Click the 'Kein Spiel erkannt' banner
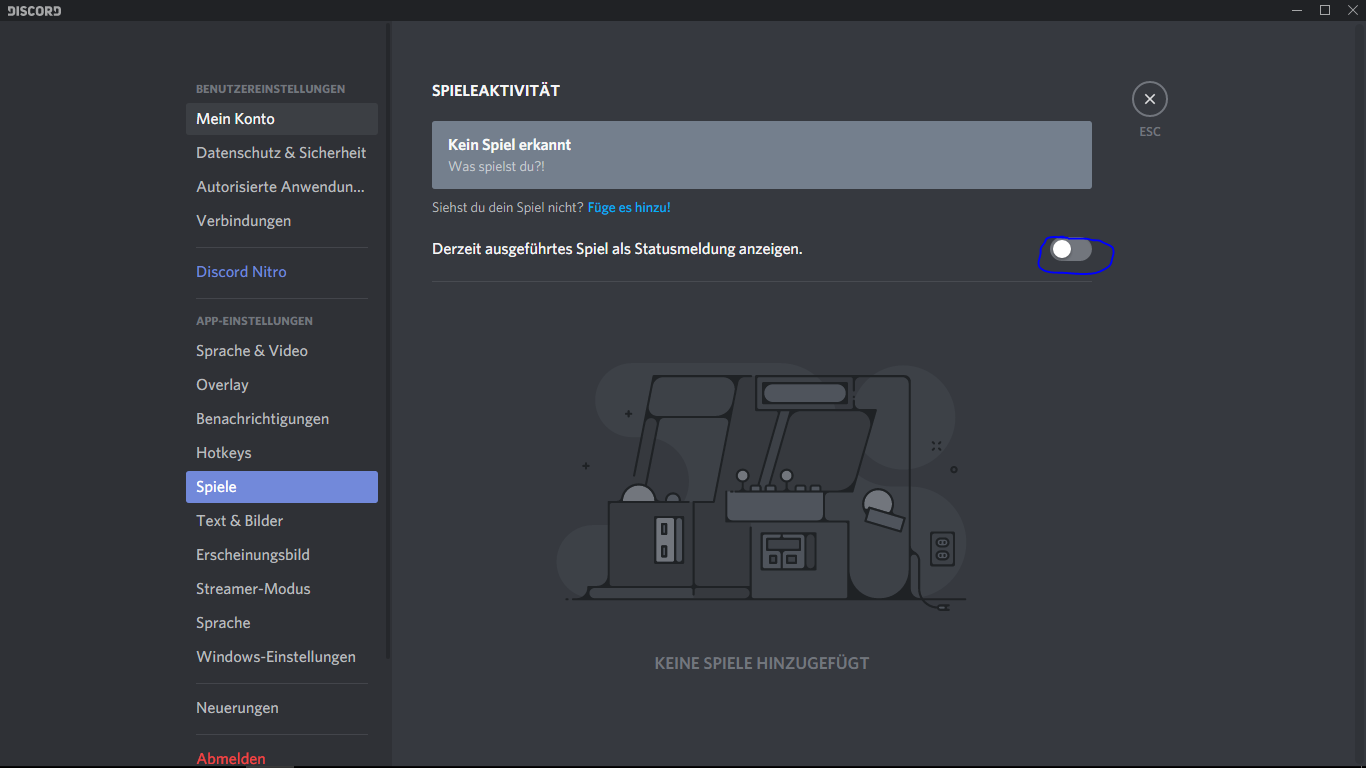 coord(761,155)
